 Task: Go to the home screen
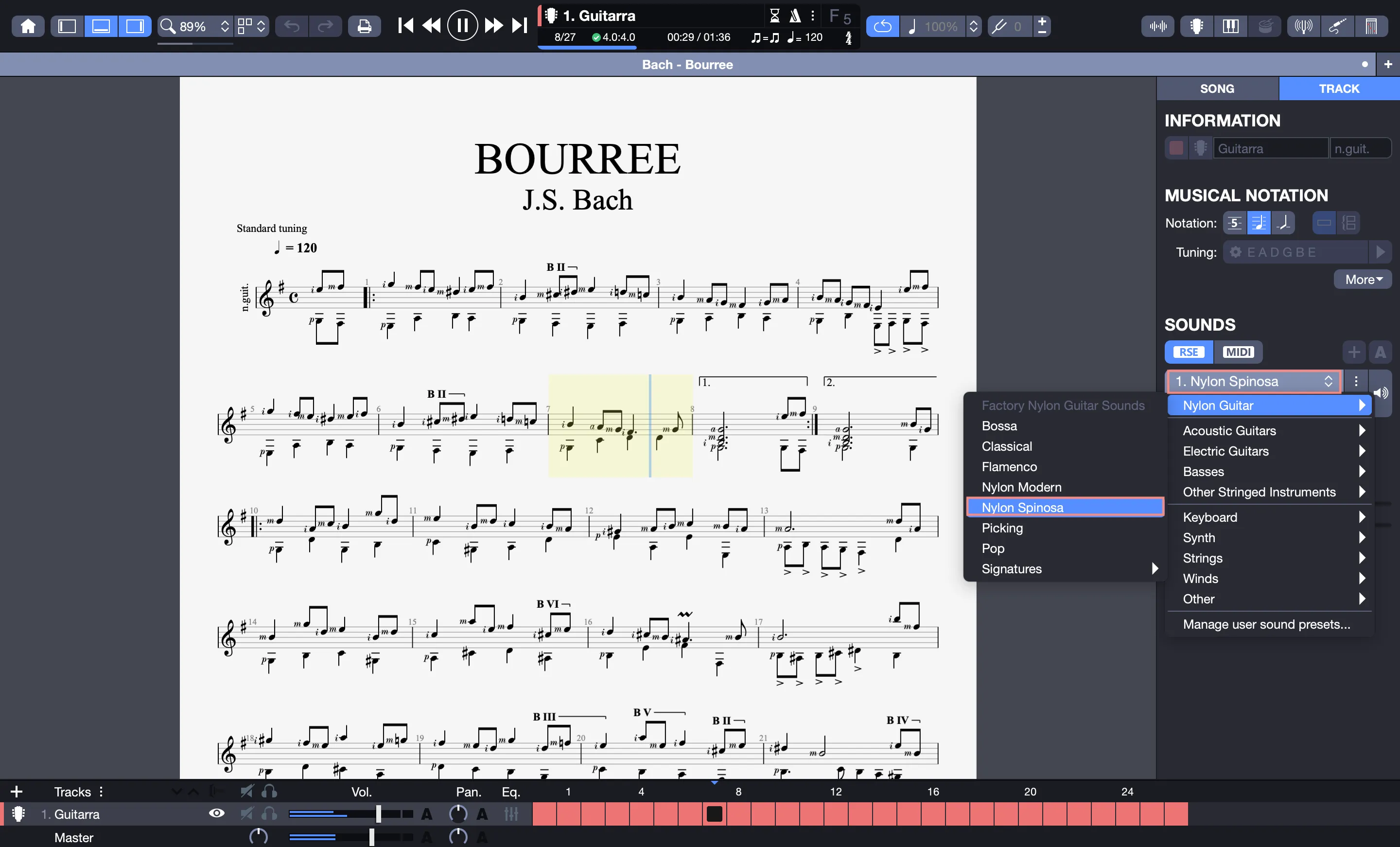[x=28, y=26]
